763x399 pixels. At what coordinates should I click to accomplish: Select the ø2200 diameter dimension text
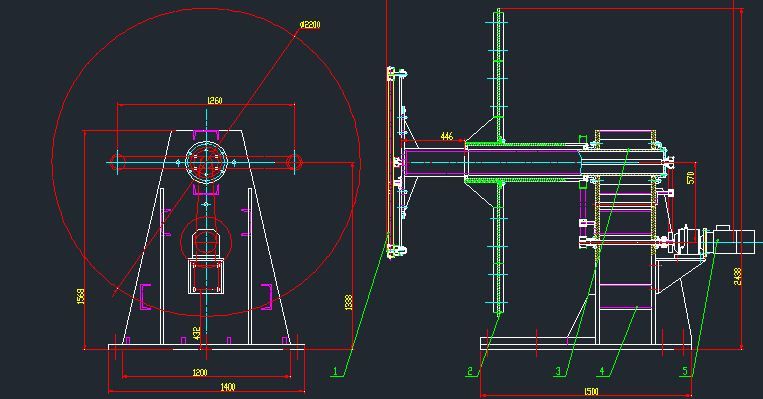coord(310,24)
